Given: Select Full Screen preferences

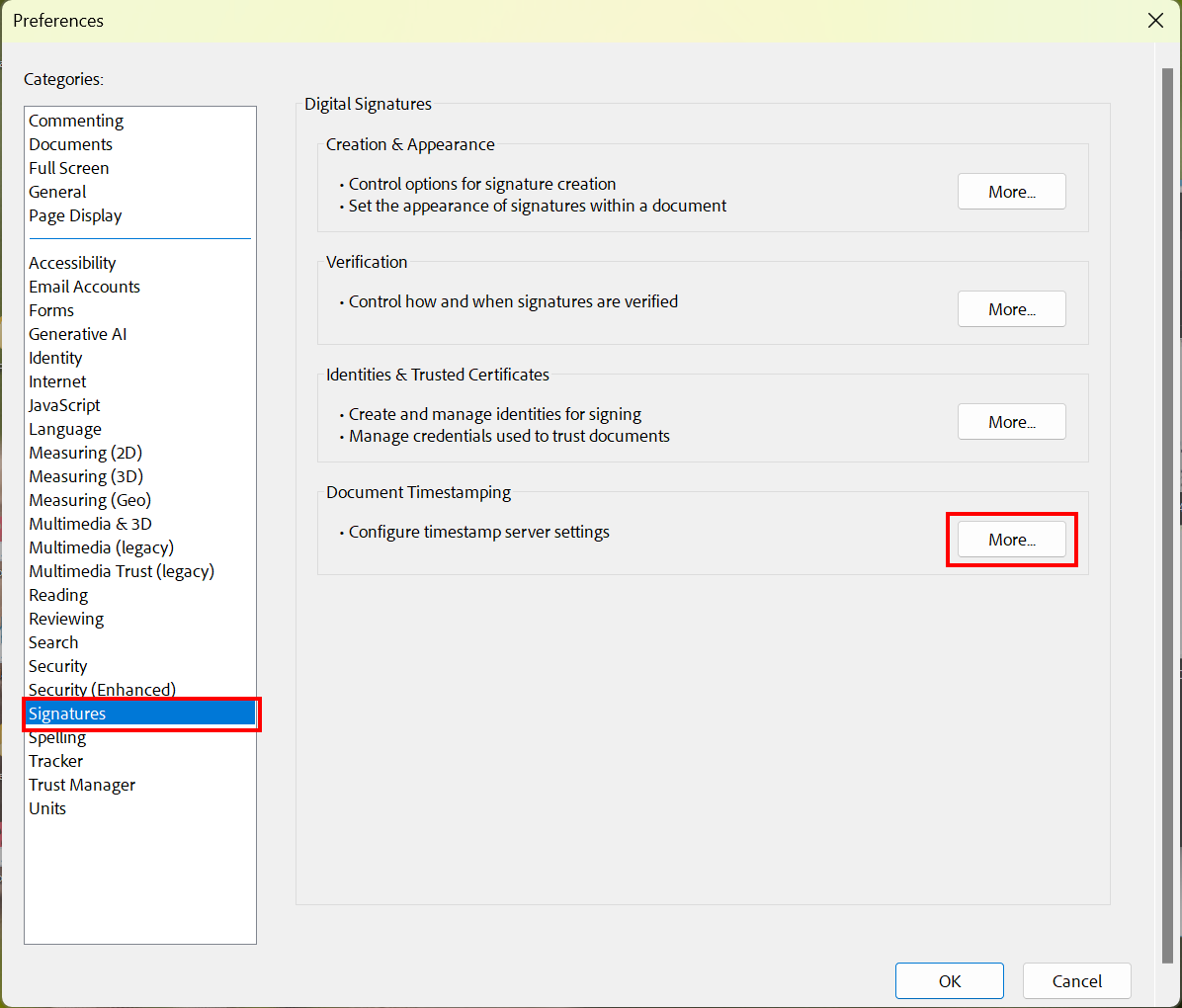Looking at the screenshot, I should click(68, 168).
